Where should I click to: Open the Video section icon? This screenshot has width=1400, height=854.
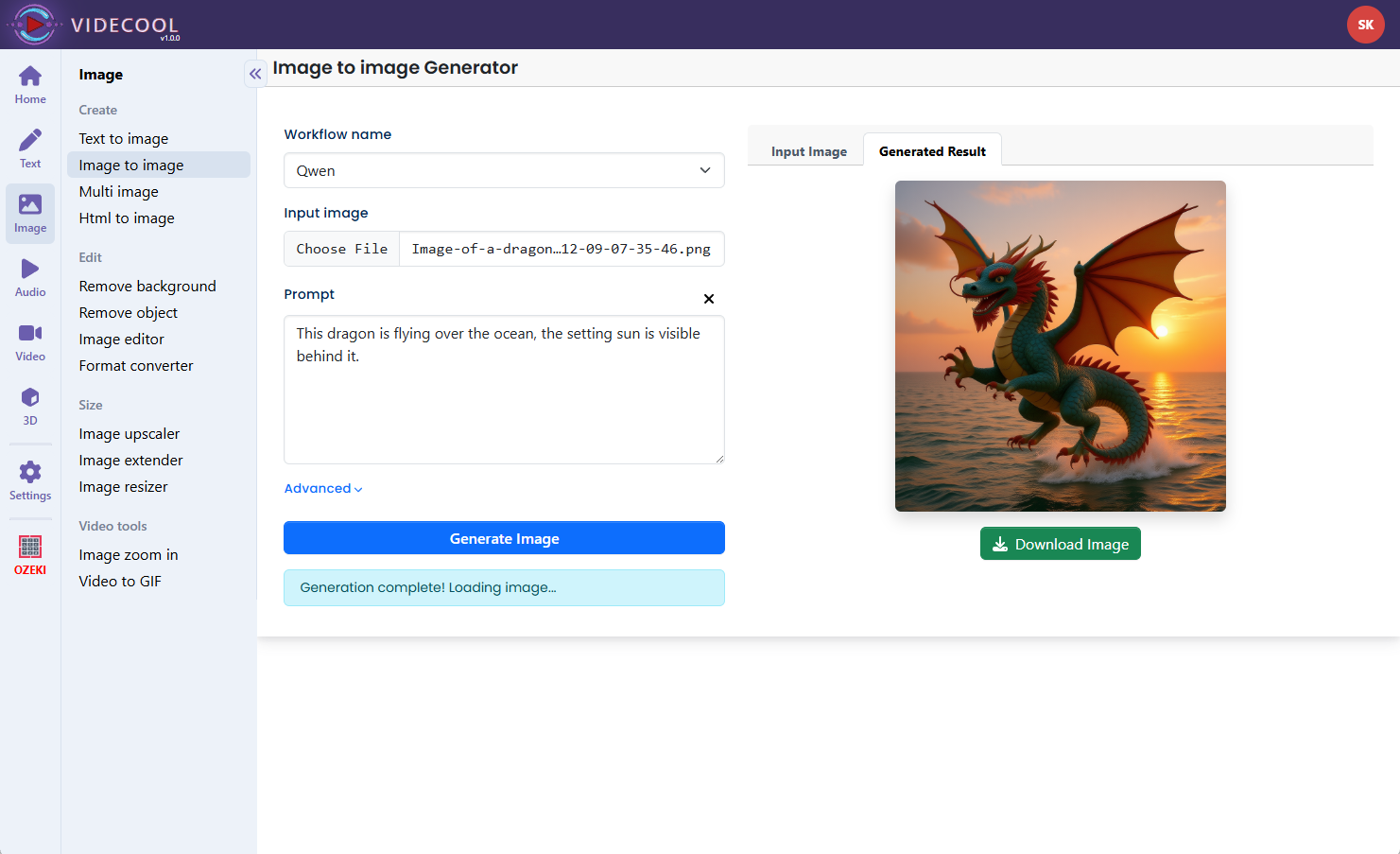(30, 342)
